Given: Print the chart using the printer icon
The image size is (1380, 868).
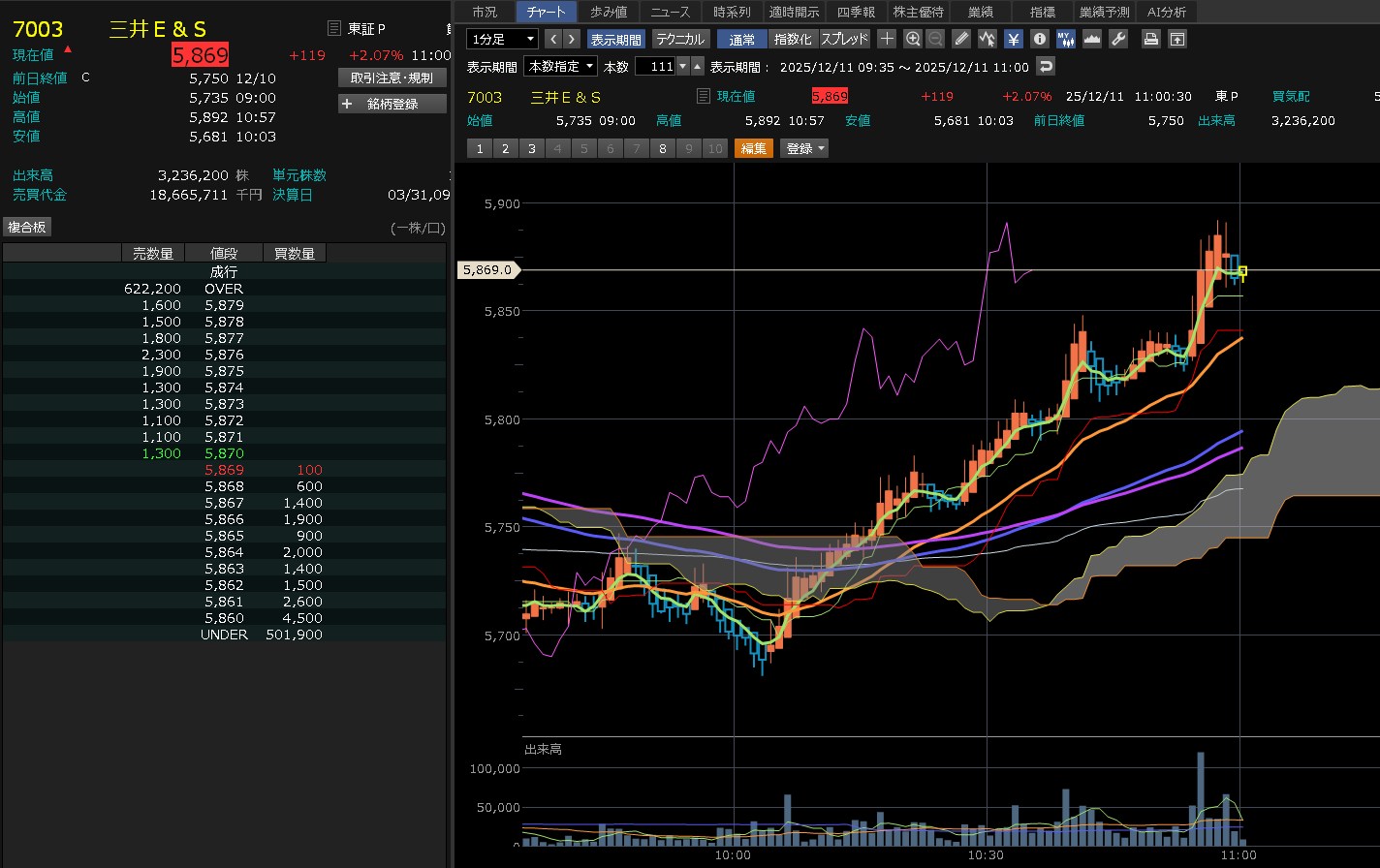Looking at the screenshot, I should 1150,39.
